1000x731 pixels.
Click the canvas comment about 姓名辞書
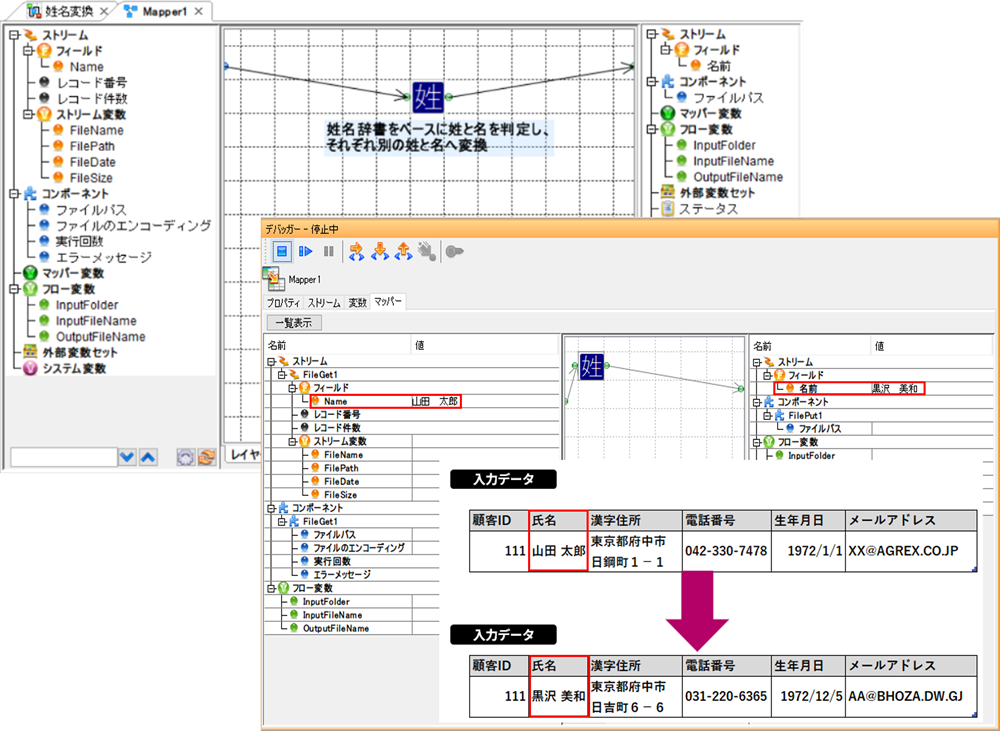coord(439,138)
